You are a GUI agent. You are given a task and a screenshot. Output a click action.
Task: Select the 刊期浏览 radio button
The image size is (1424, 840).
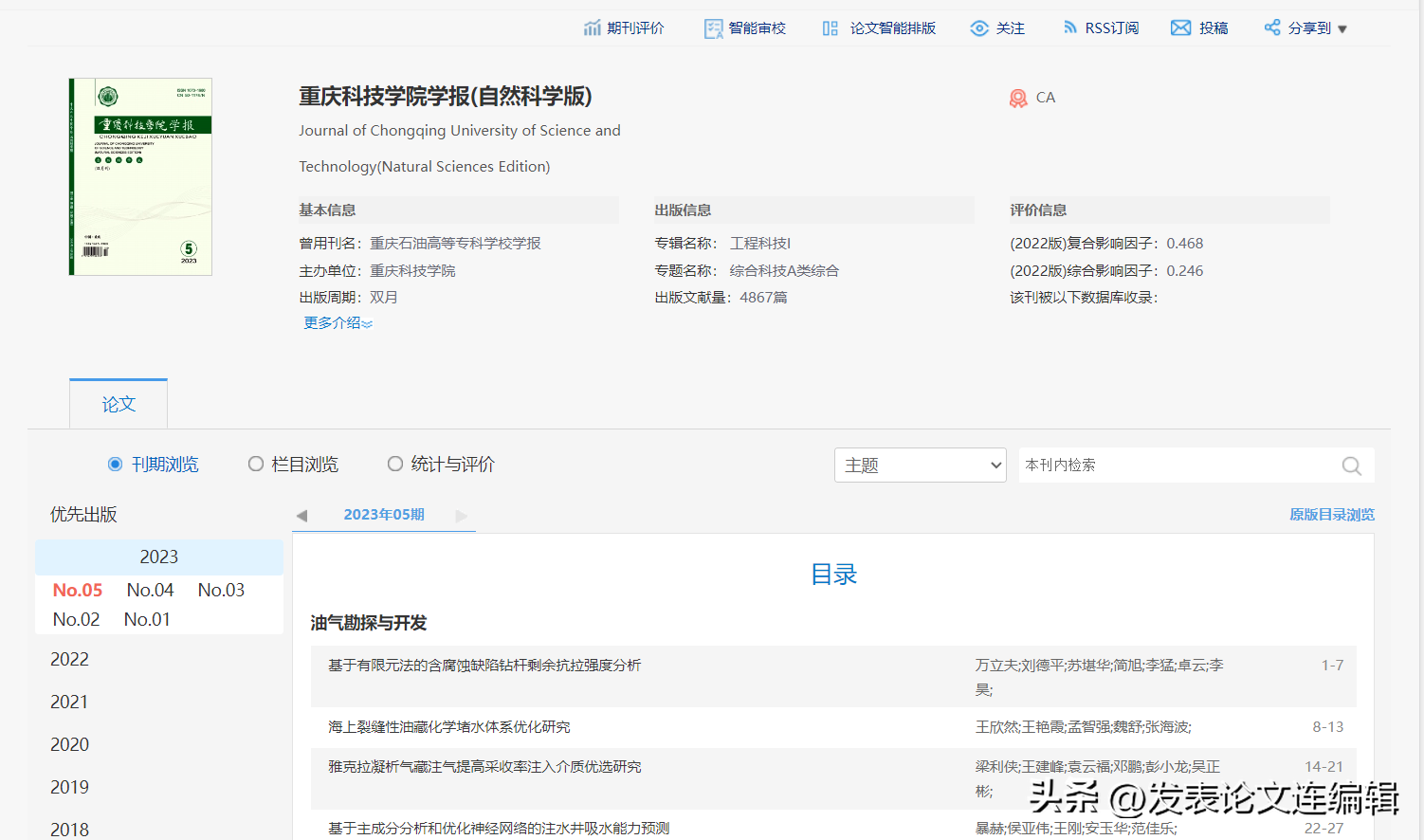tap(116, 465)
